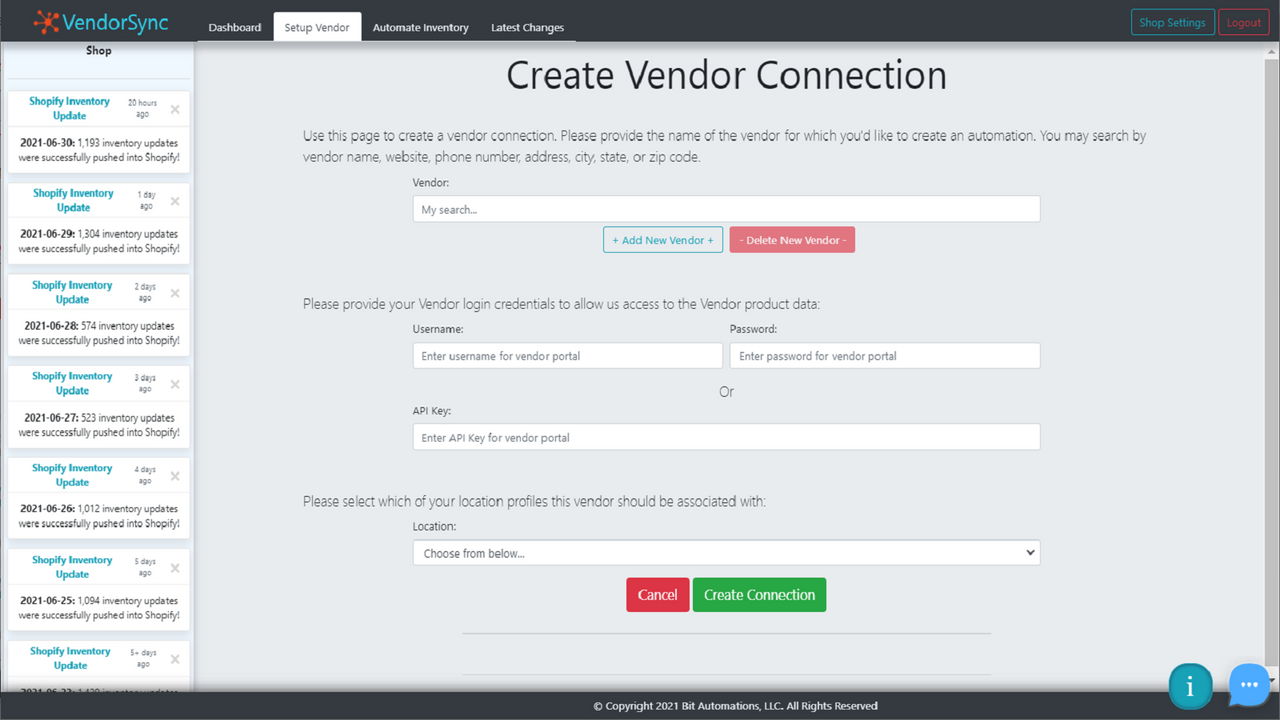The width and height of the screenshot is (1280, 720).
Task: Log out of VendorSync
Action: point(1243,21)
